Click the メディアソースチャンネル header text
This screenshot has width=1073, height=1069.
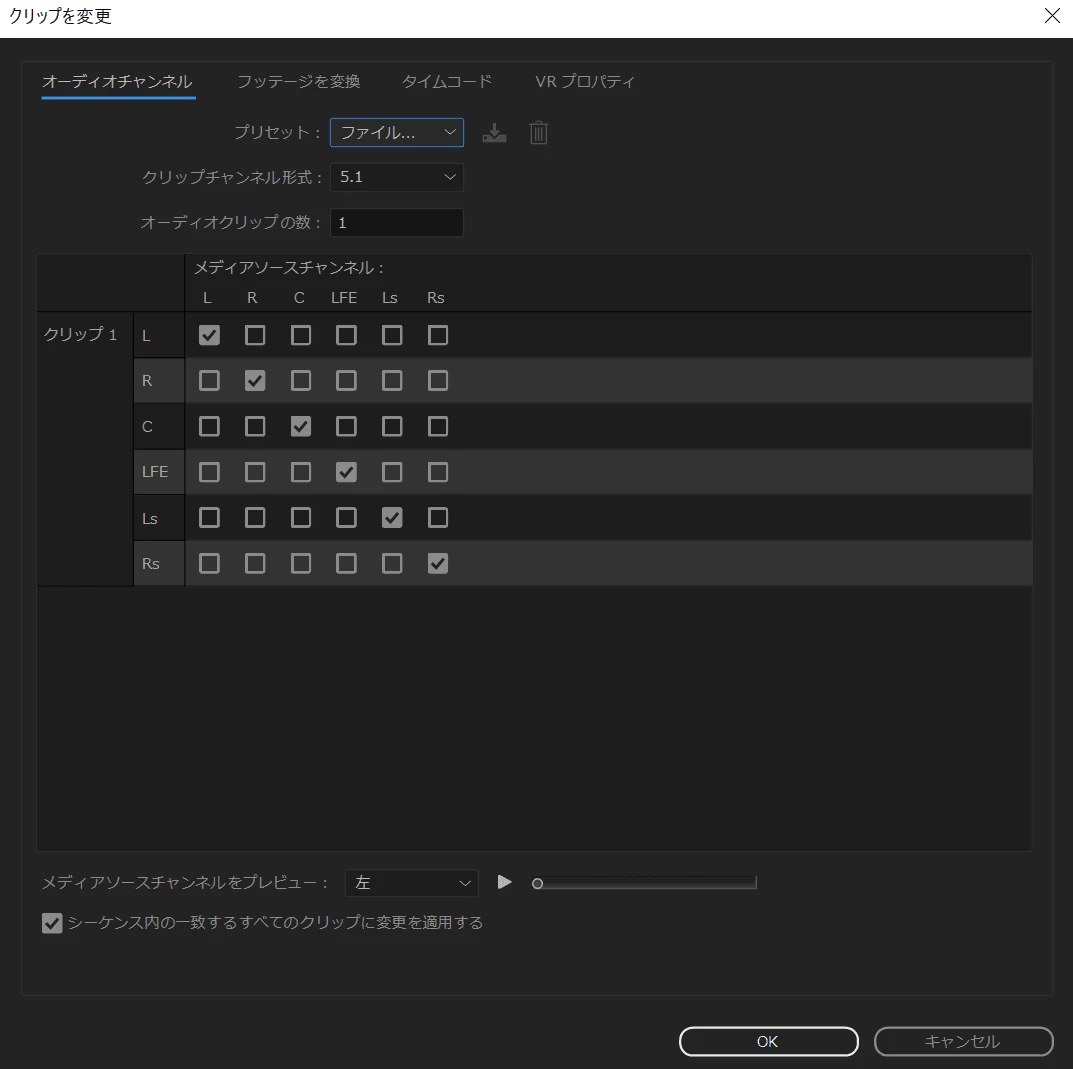[x=289, y=268]
